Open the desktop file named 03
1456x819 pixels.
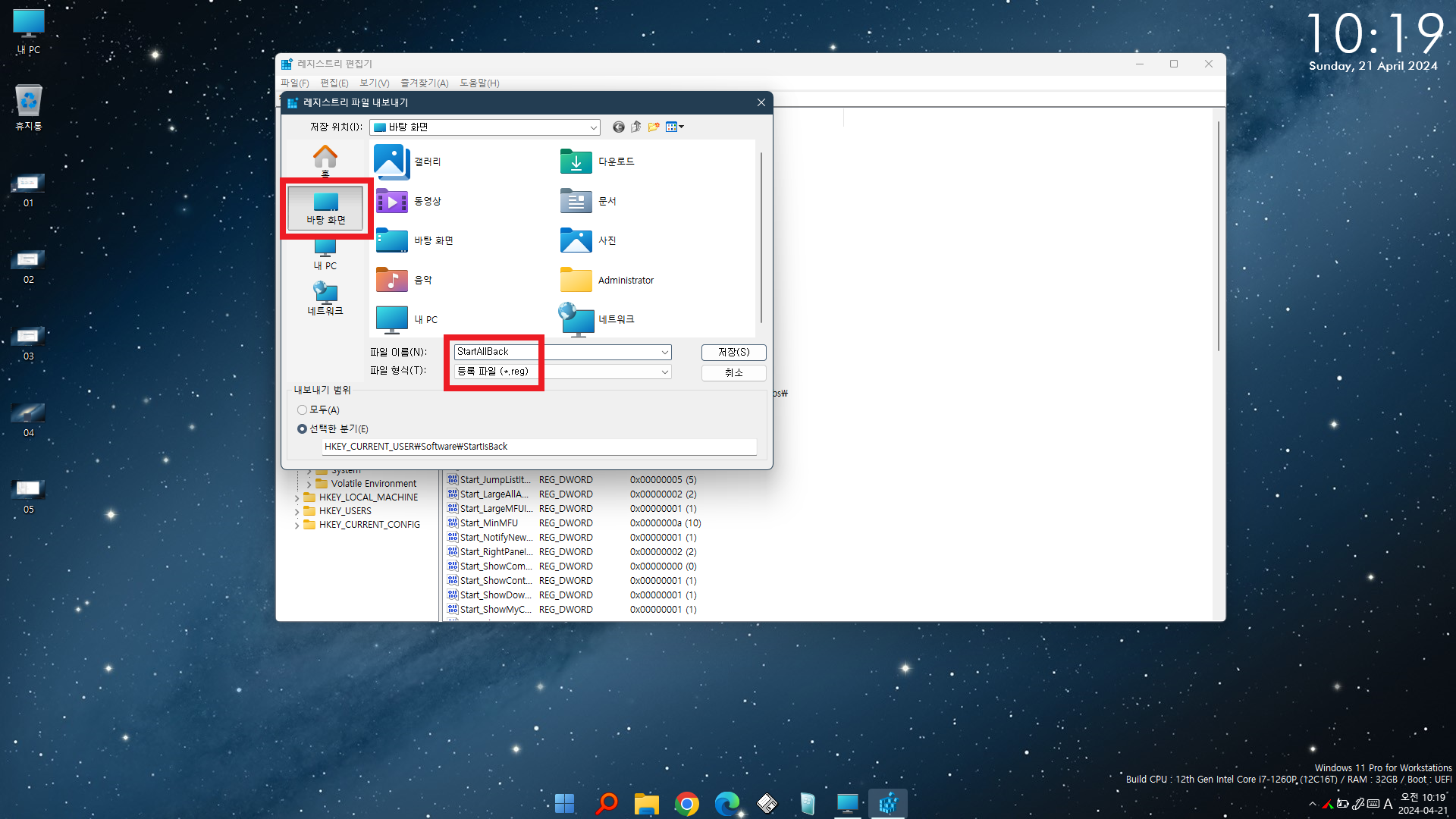[28, 344]
